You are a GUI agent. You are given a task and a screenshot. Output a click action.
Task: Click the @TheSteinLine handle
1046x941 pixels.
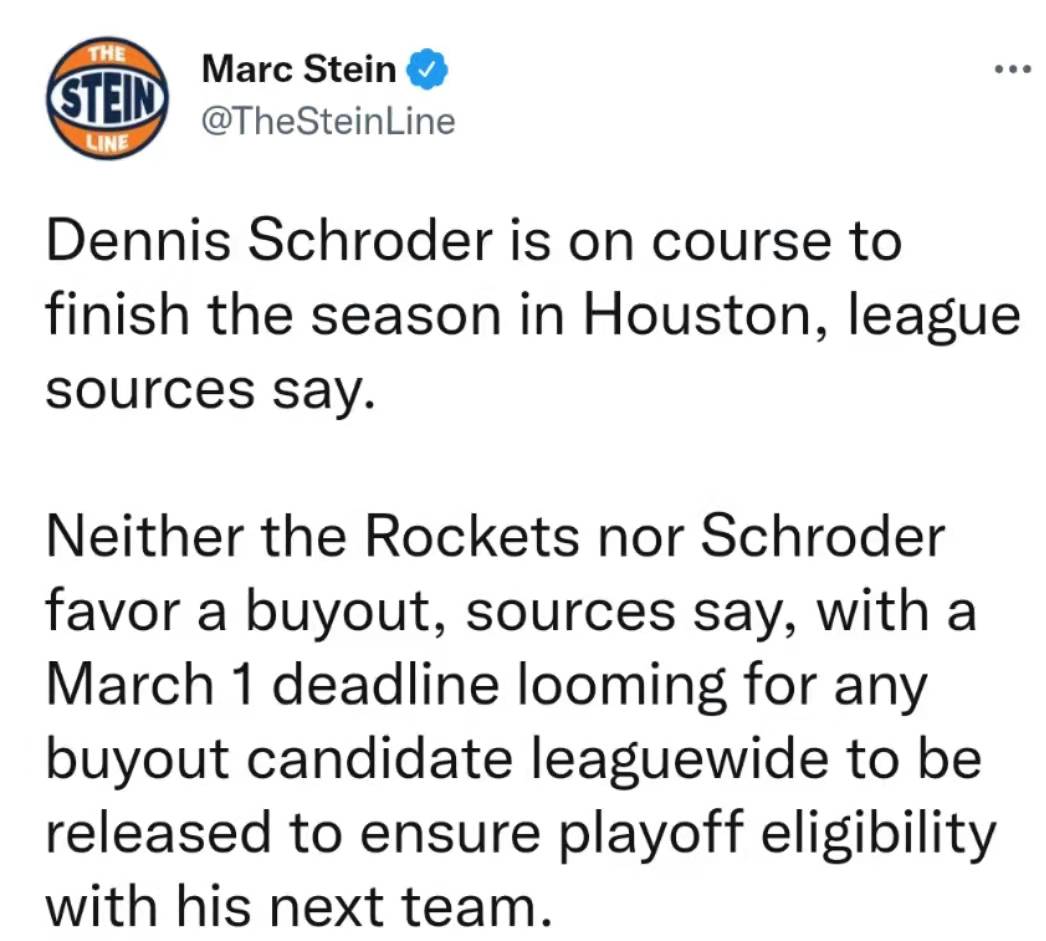pyautogui.click(x=328, y=121)
